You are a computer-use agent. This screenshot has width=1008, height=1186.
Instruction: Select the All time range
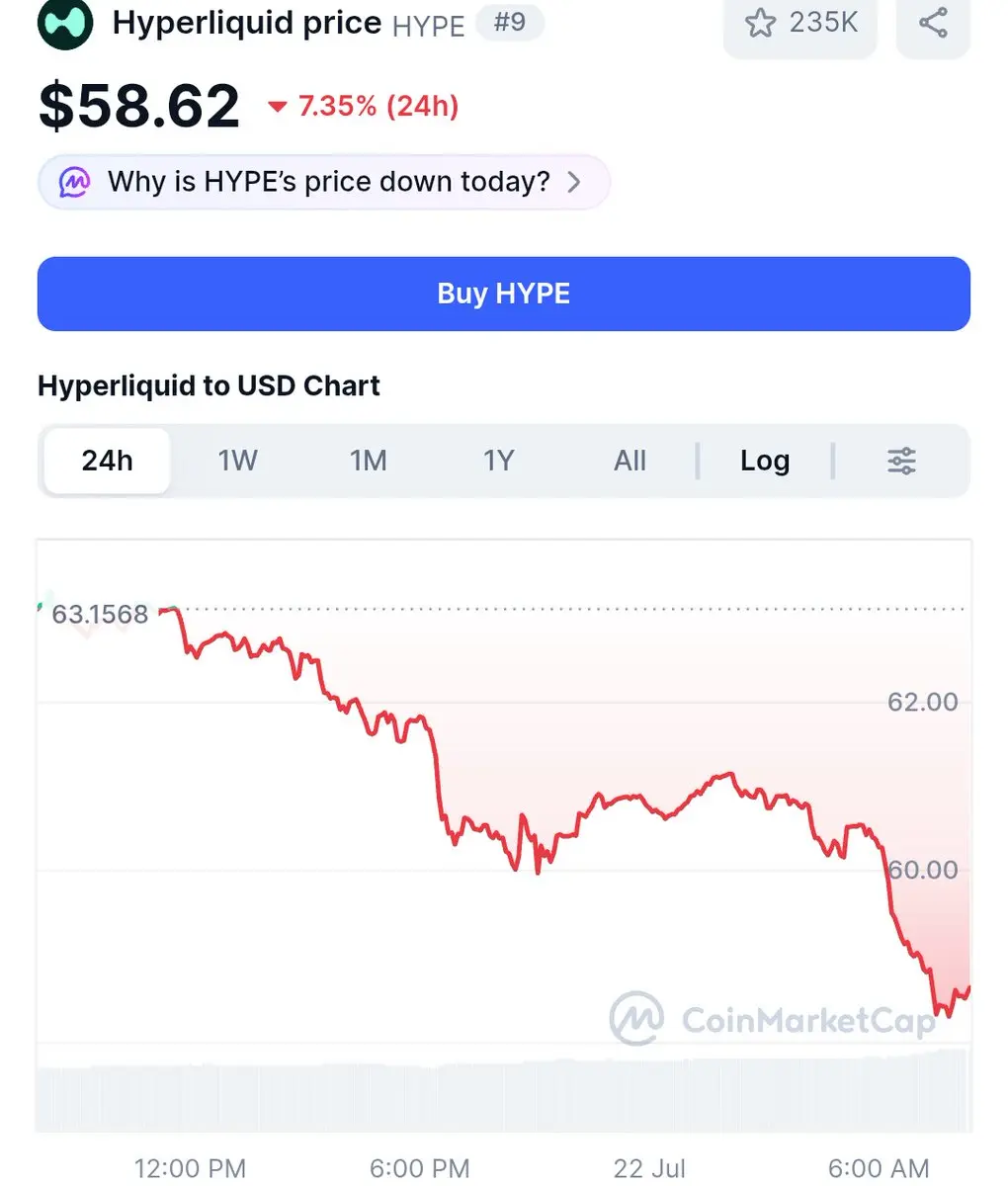630,461
